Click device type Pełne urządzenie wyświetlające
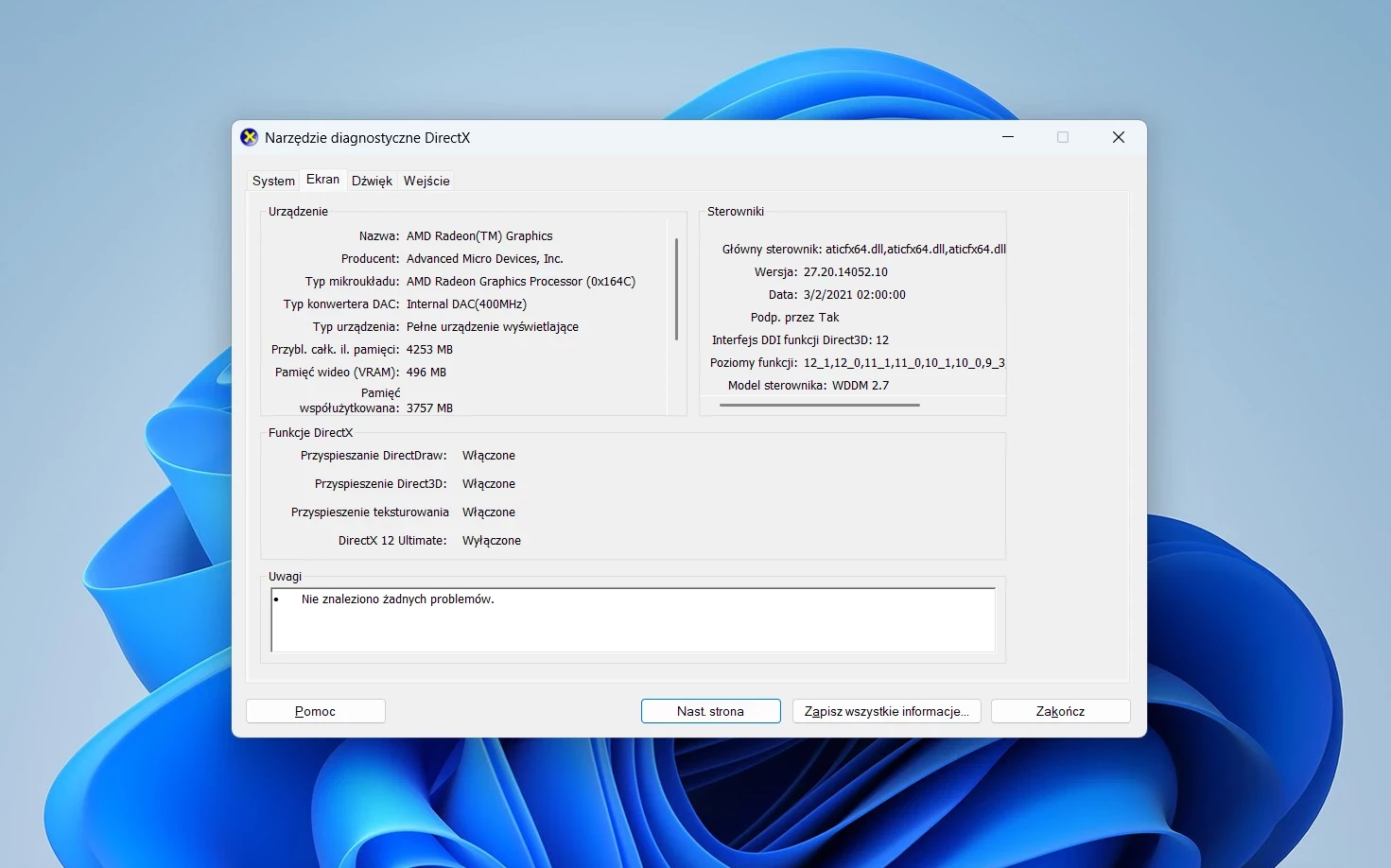 493,327
